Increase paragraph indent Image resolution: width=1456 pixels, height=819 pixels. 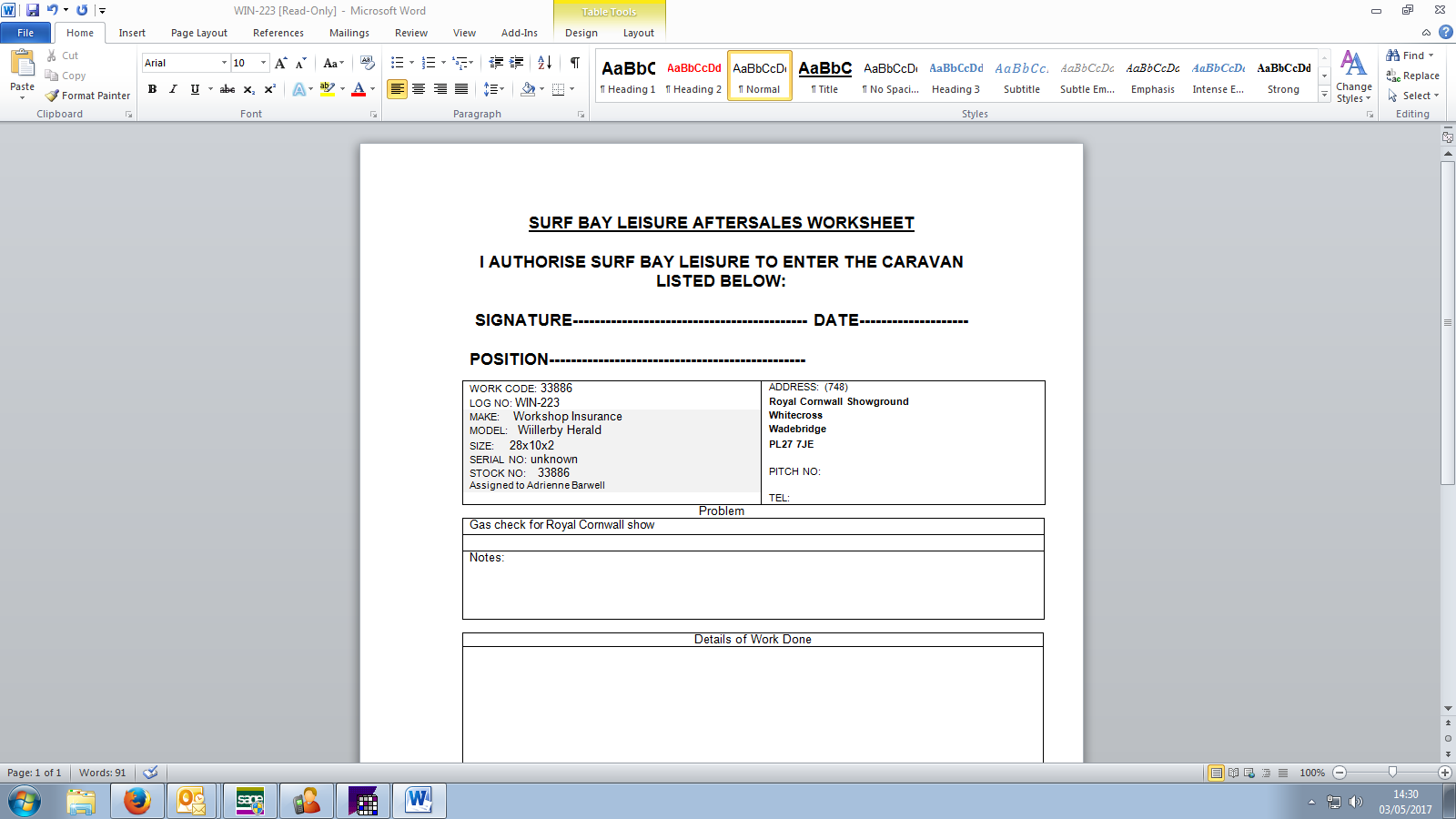(x=516, y=63)
